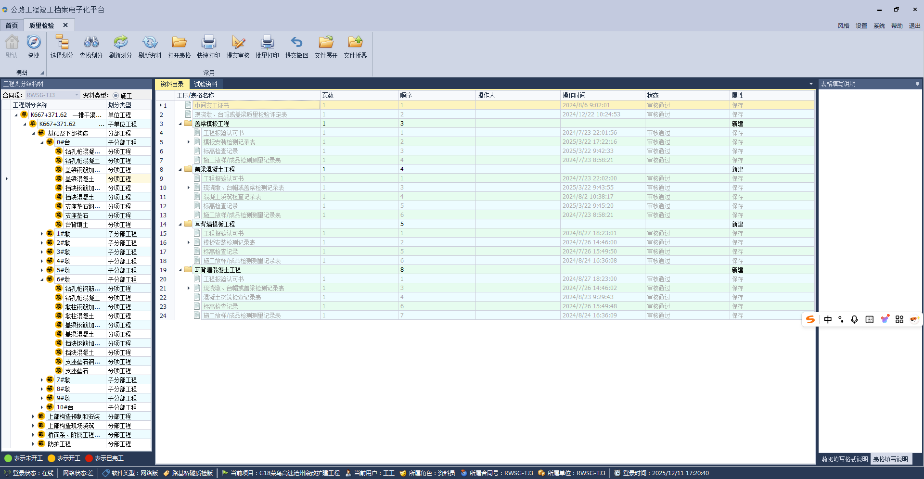Select the 施工 radio button

[116, 95]
